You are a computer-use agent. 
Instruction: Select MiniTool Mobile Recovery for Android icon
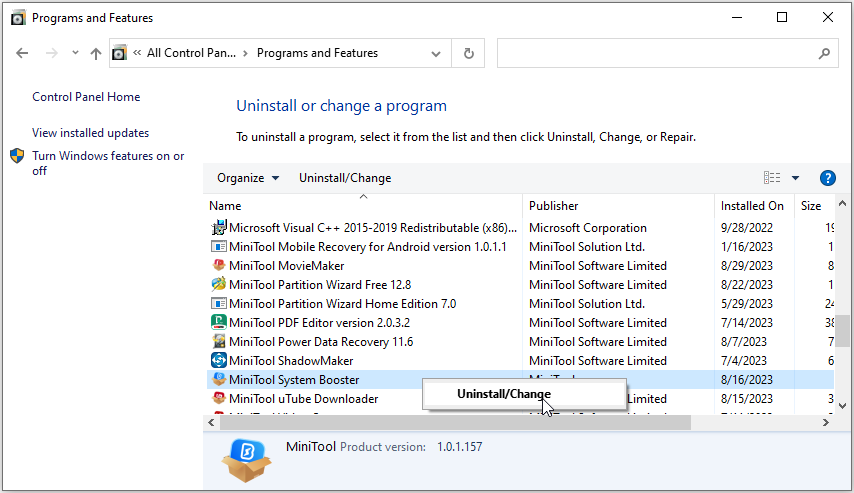coord(218,246)
